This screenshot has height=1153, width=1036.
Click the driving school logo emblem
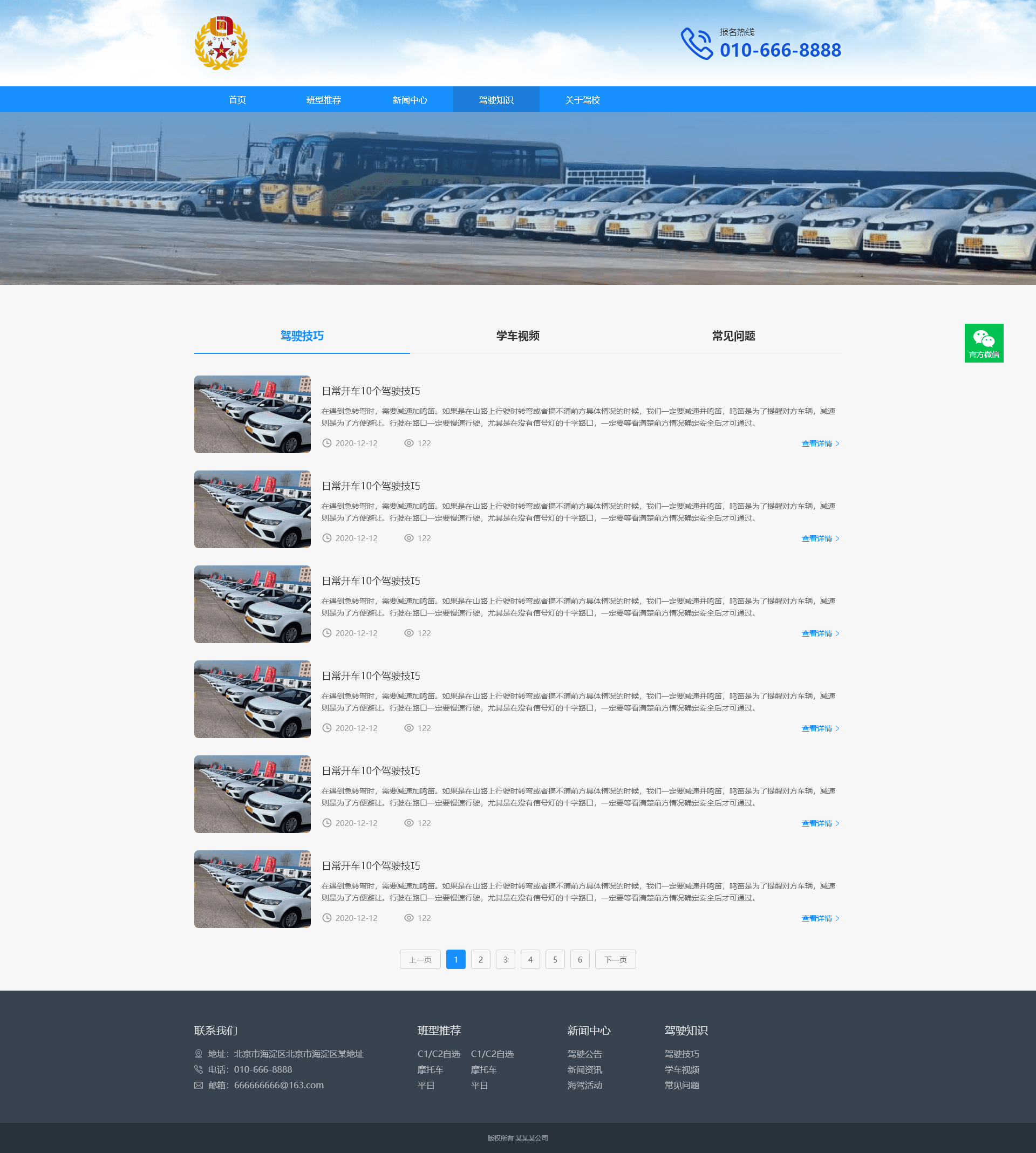click(x=221, y=44)
